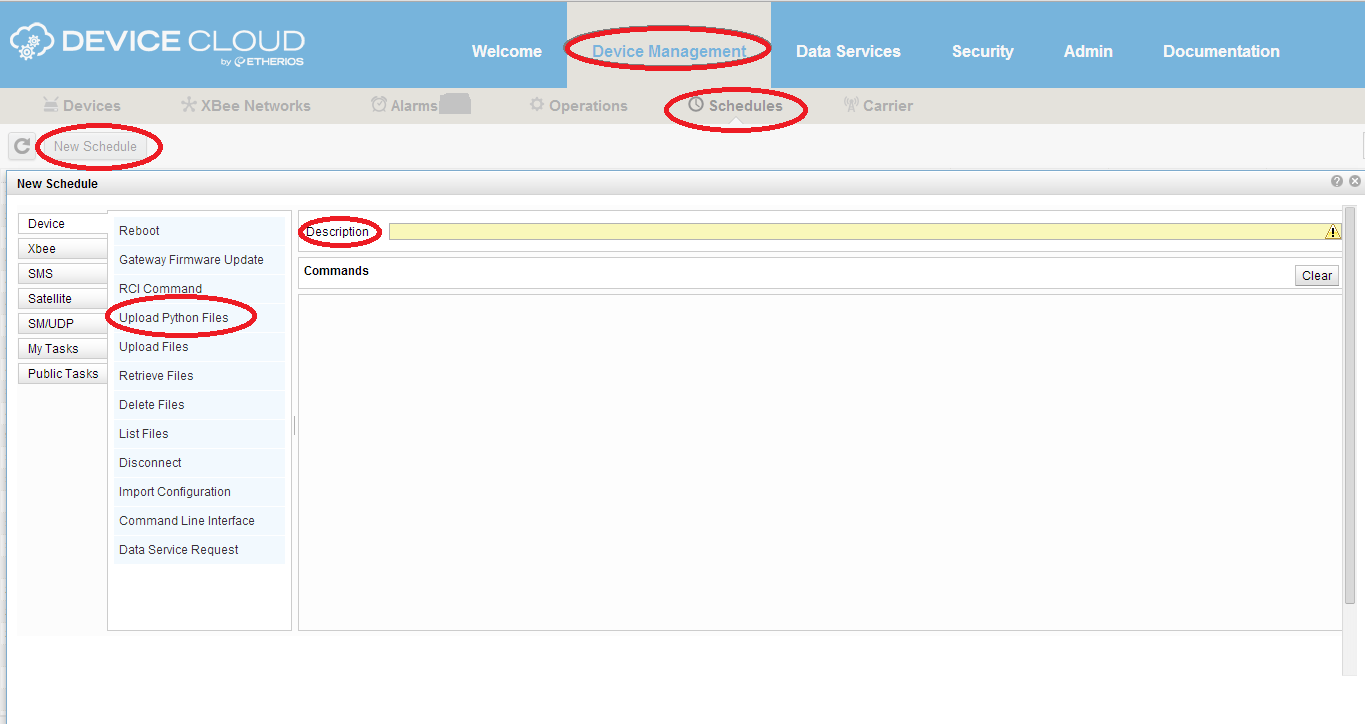The image size is (1365, 724).
Task: Click the Description warning icon
Action: (x=1332, y=232)
